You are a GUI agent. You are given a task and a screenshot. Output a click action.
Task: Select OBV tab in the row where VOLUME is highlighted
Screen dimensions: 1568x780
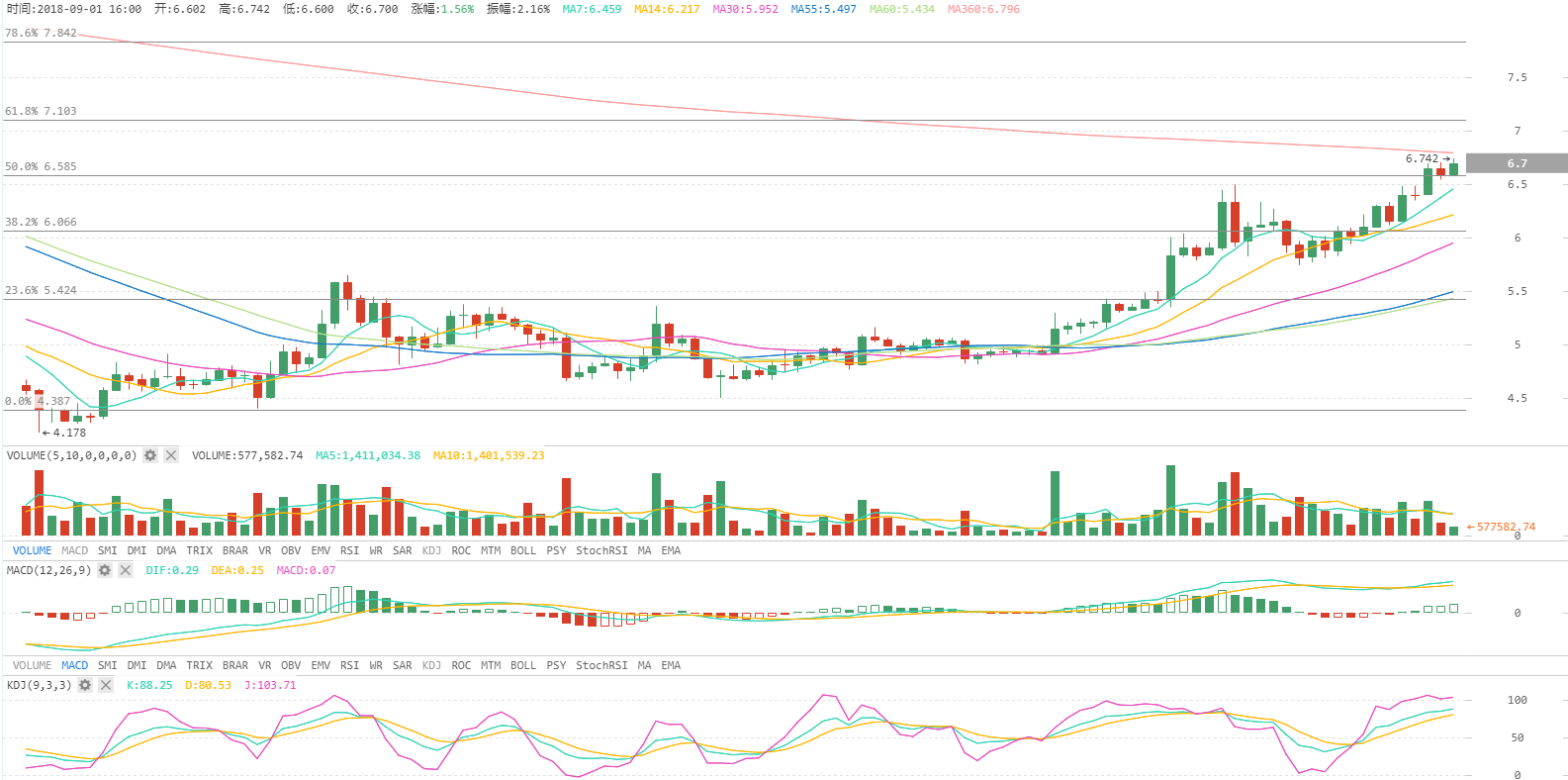291,550
